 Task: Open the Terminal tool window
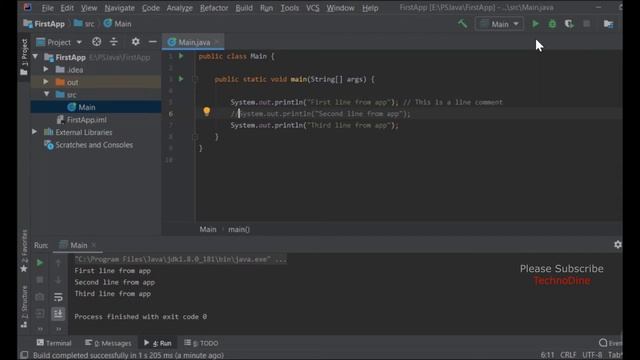(54, 343)
